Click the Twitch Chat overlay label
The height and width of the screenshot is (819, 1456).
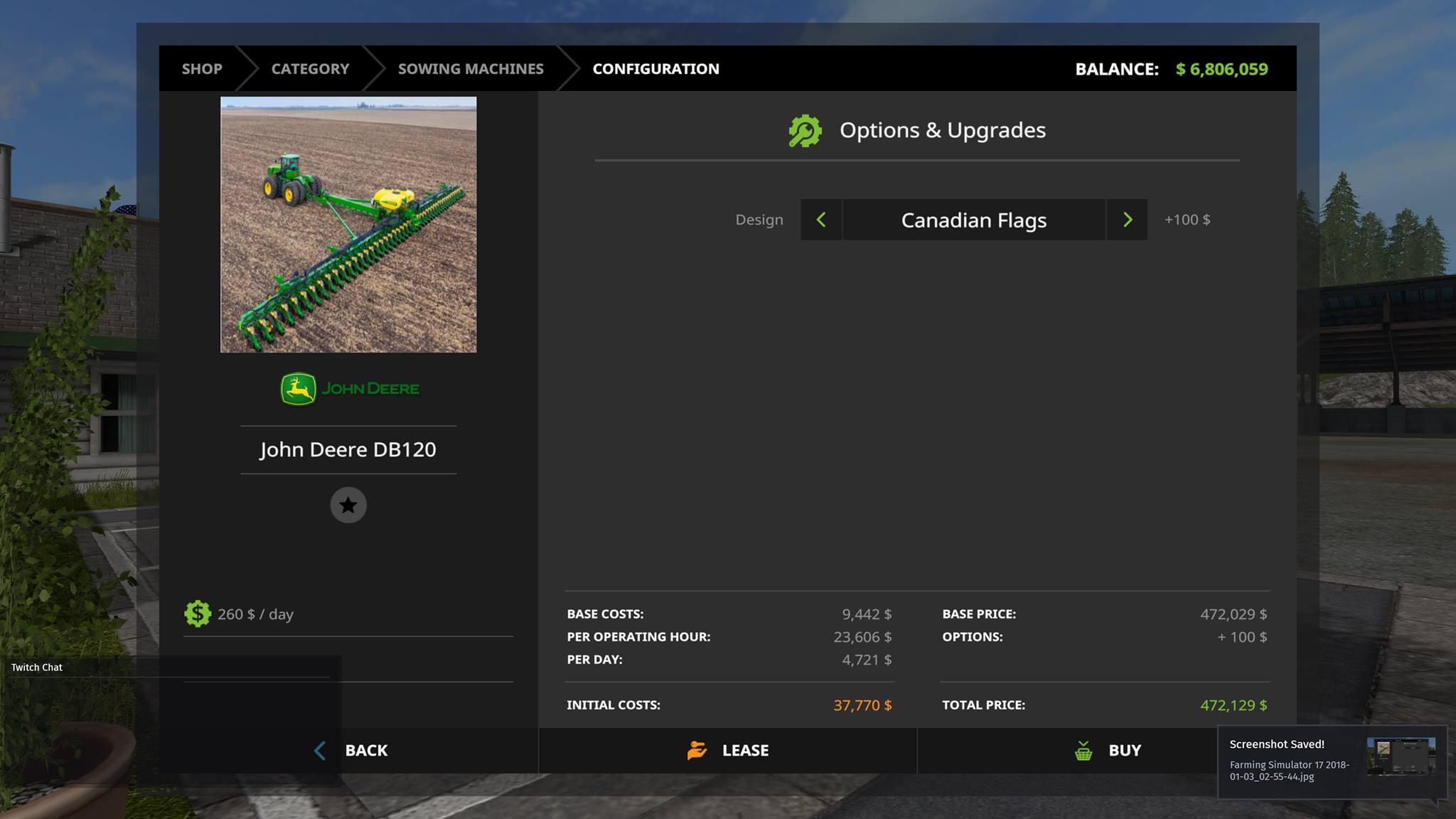point(37,667)
